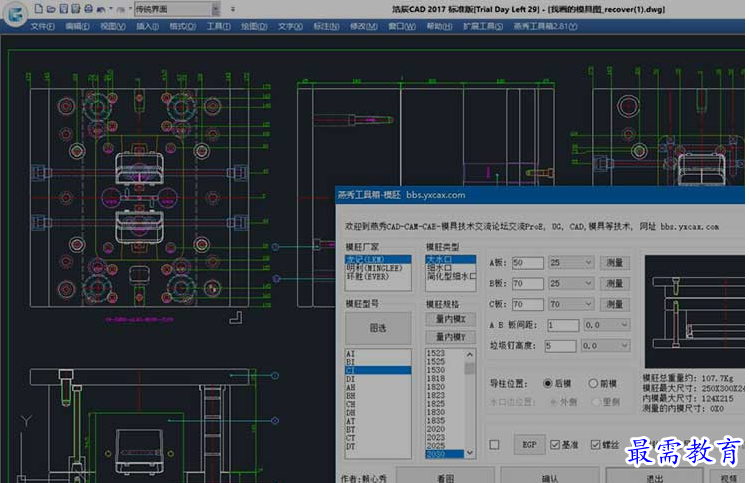Open the 标注(N) menu
749x483 pixels.
tap(326, 26)
